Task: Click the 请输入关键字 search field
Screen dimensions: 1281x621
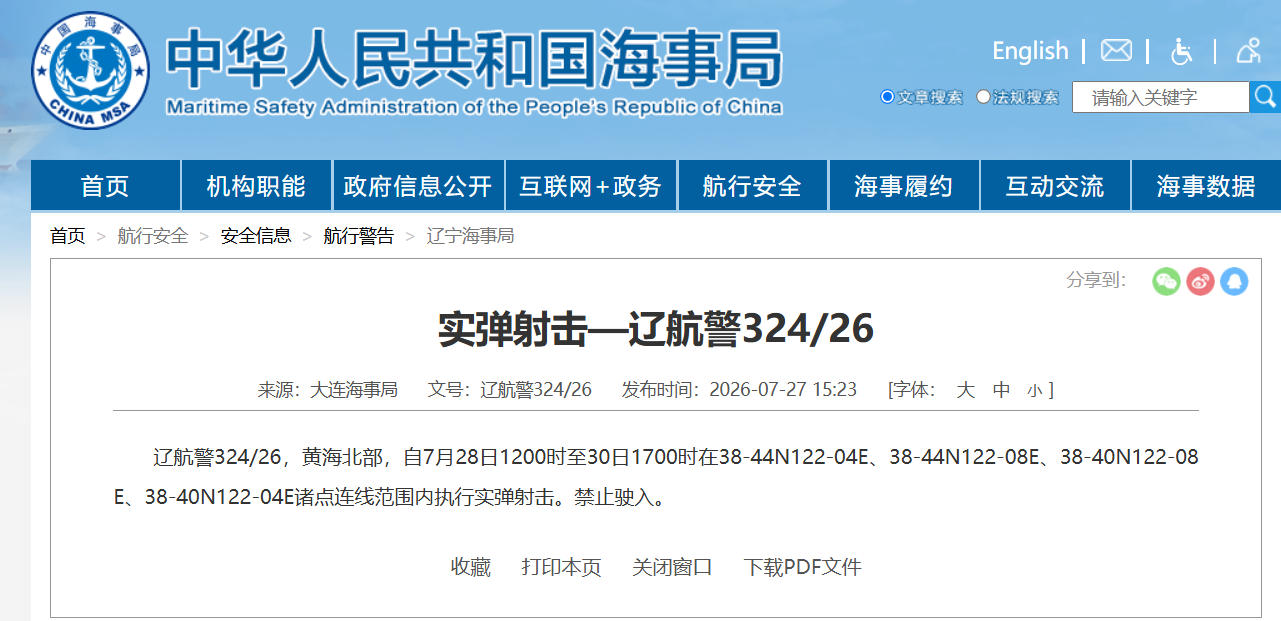Action: 1160,97
